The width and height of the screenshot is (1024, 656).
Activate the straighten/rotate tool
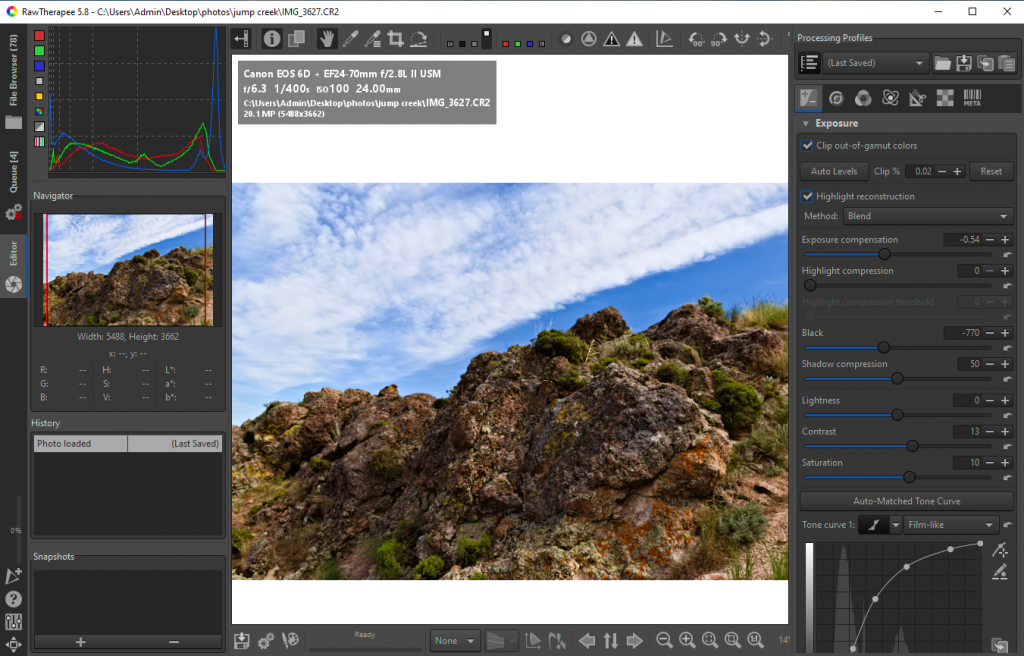click(418, 39)
